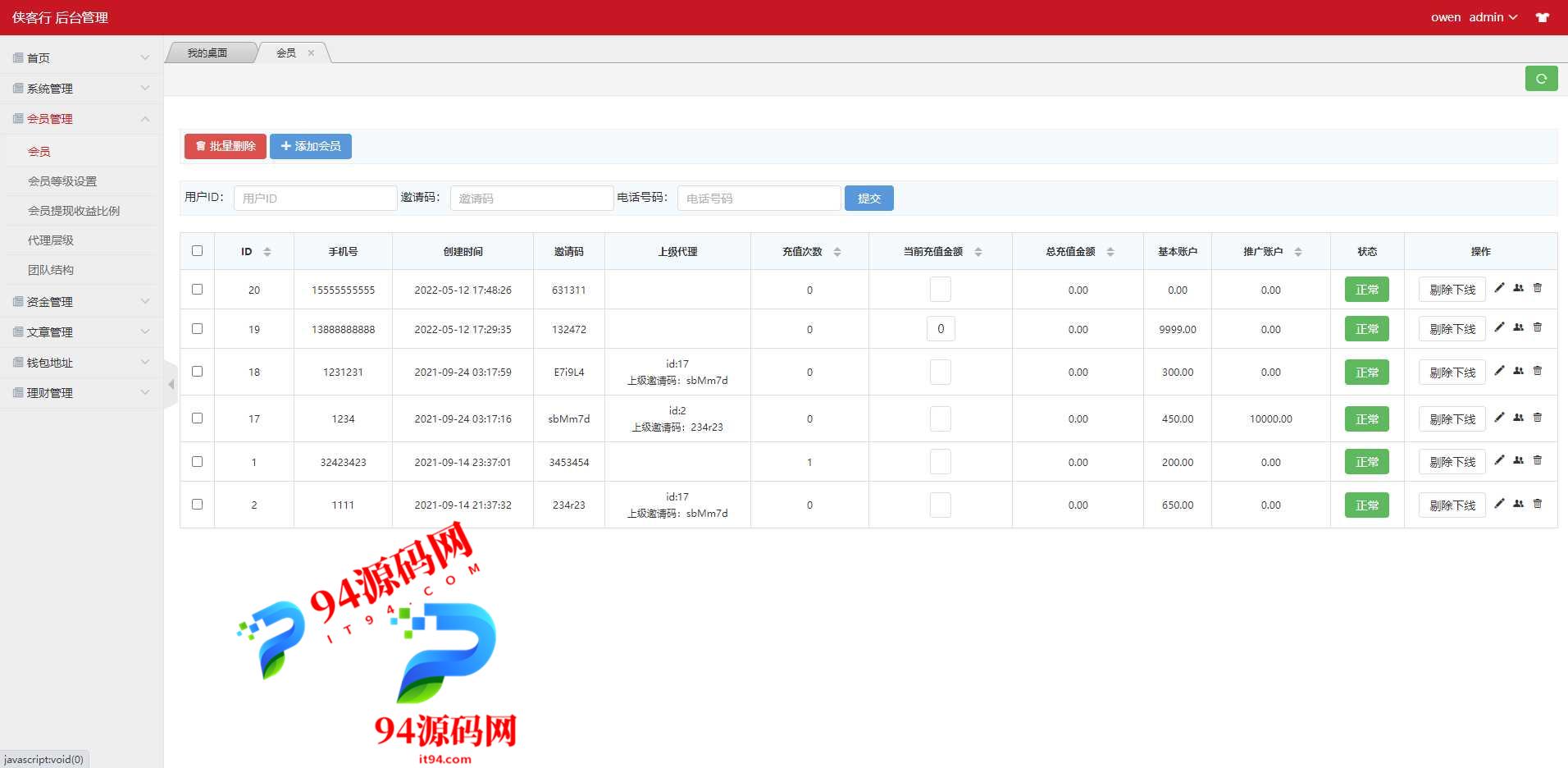
Task: Open the skin theme shirt icon
Action: 1543,17
